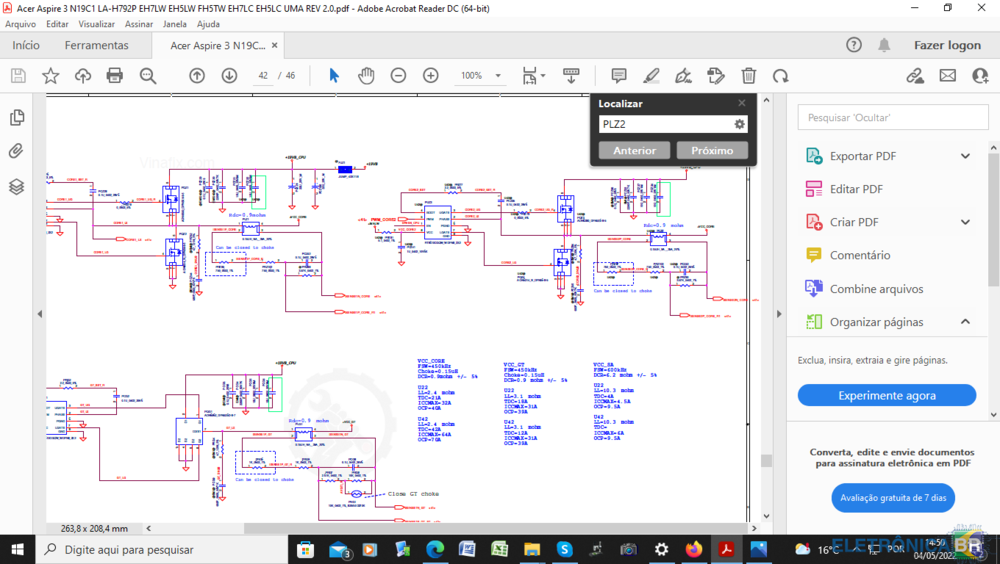Select the Hand pan tool
The image size is (1000, 564).
coord(366,76)
